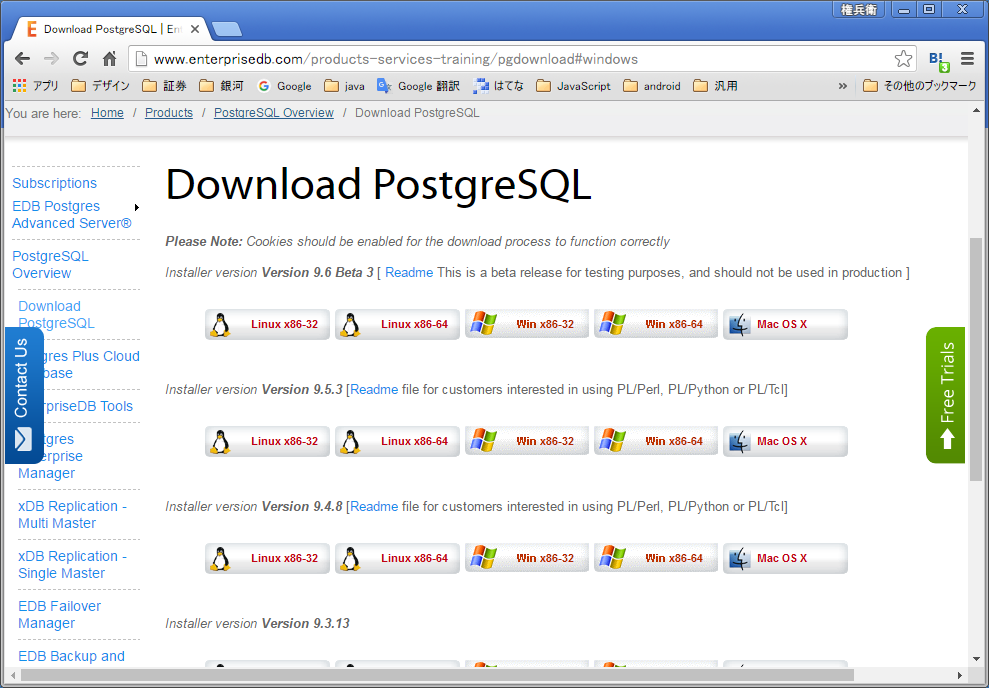Click the address bar URL

[x=395, y=59]
